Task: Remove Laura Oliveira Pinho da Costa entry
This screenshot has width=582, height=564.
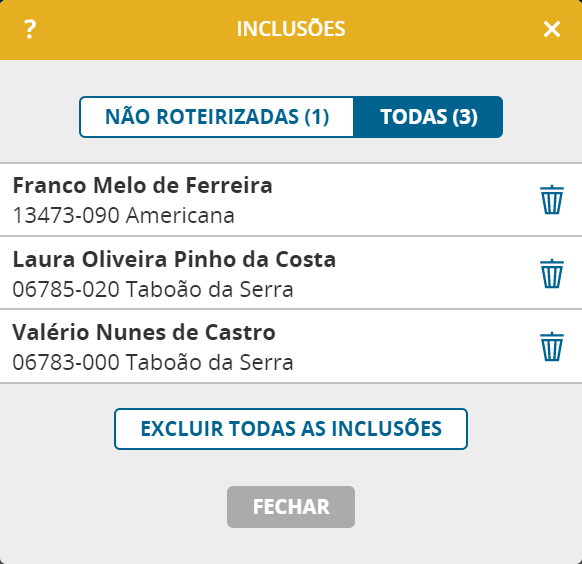Action: pyautogui.click(x=552, y=273)
